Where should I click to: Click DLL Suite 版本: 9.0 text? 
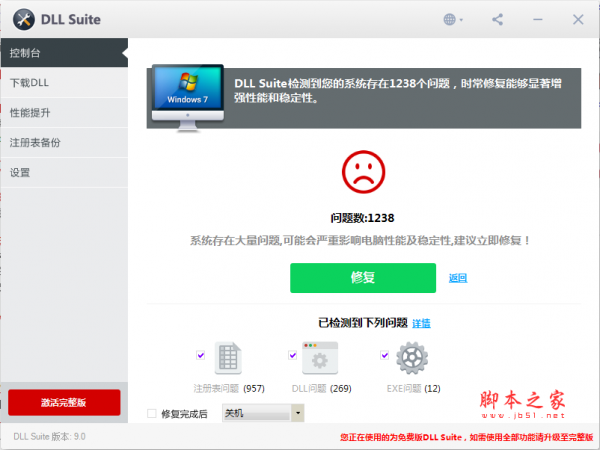click(49, 437)
